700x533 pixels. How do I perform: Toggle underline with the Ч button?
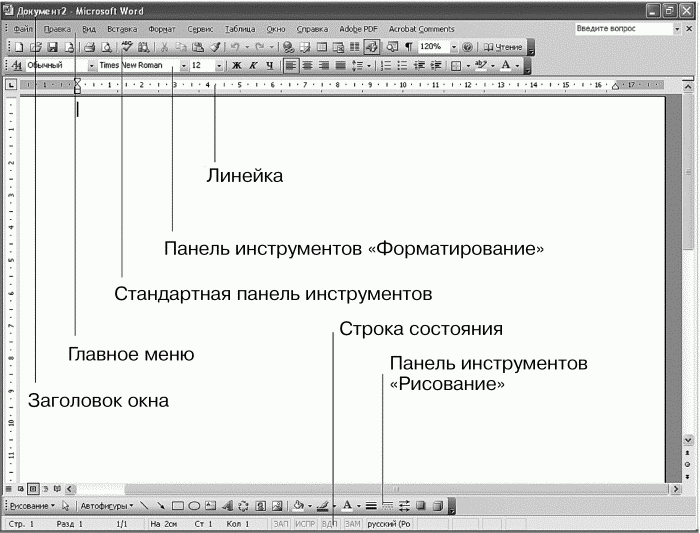tap(270, 66)
